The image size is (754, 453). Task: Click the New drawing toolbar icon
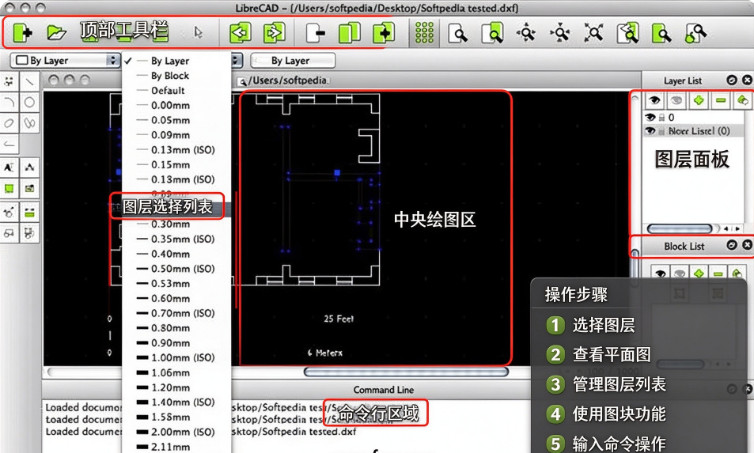22,33
